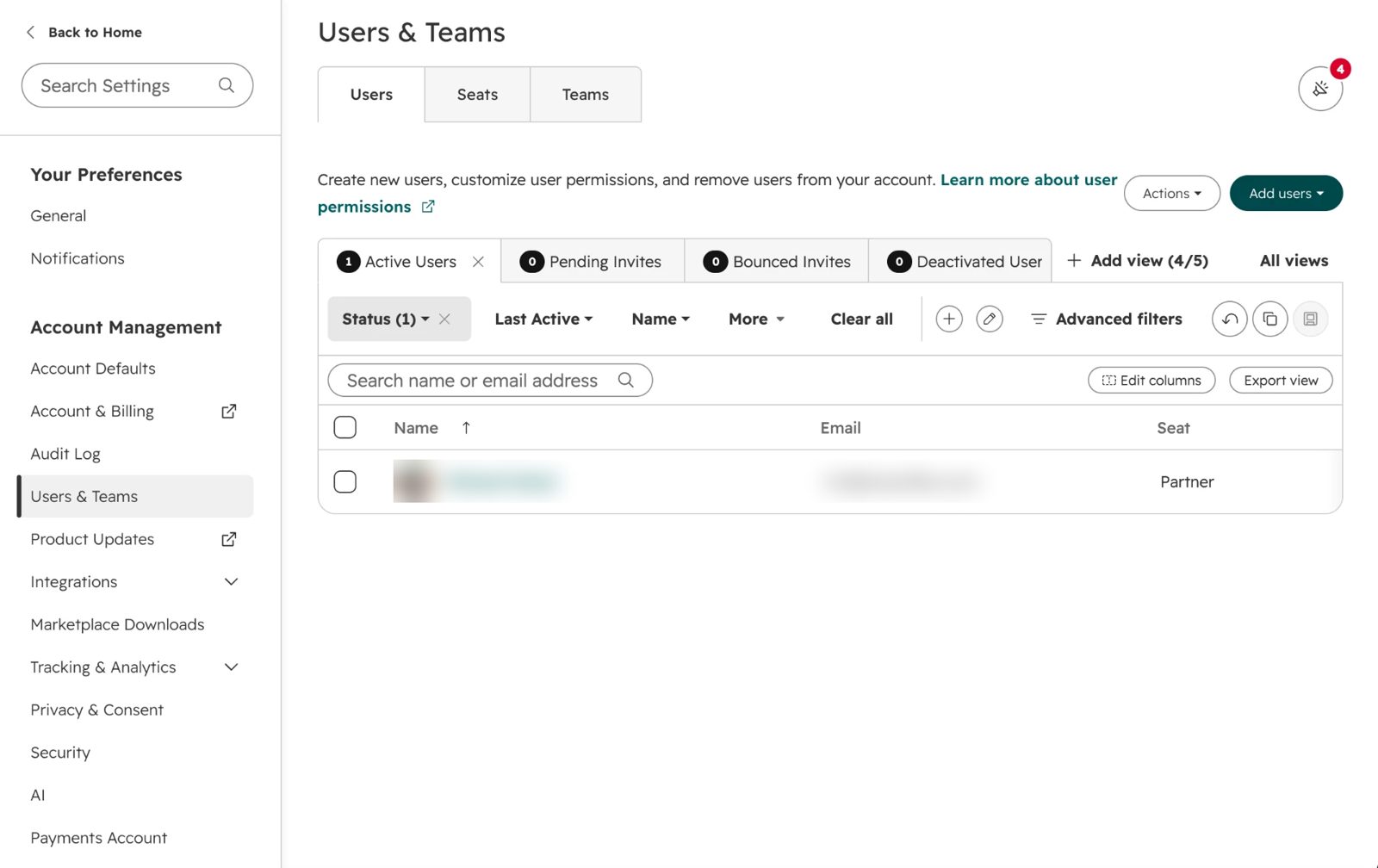The width and height of the screenshot is (1378, 868).
Task: Click All views
Action: point(1294,261)
